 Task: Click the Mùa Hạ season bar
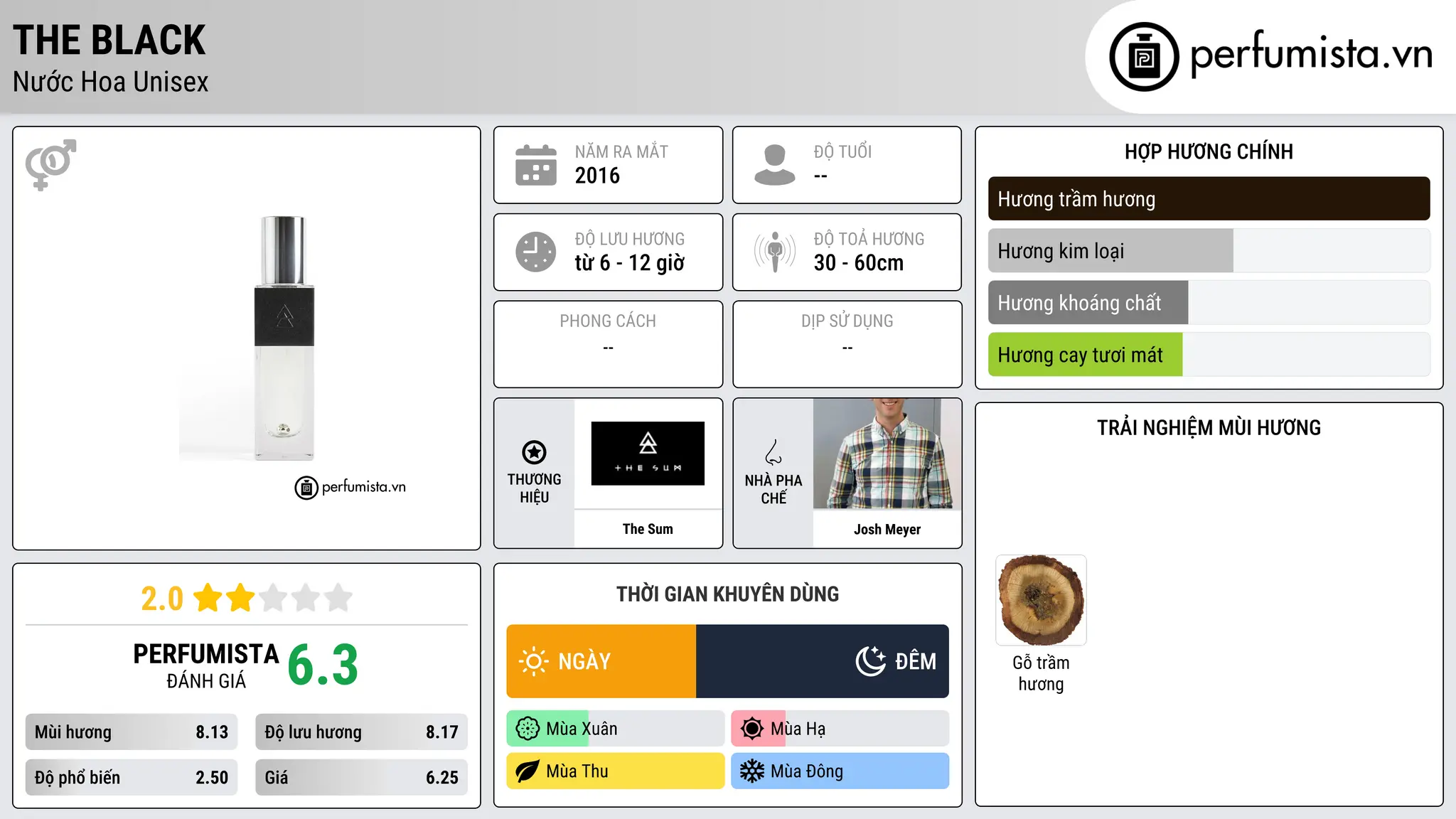tap(840, 729)
